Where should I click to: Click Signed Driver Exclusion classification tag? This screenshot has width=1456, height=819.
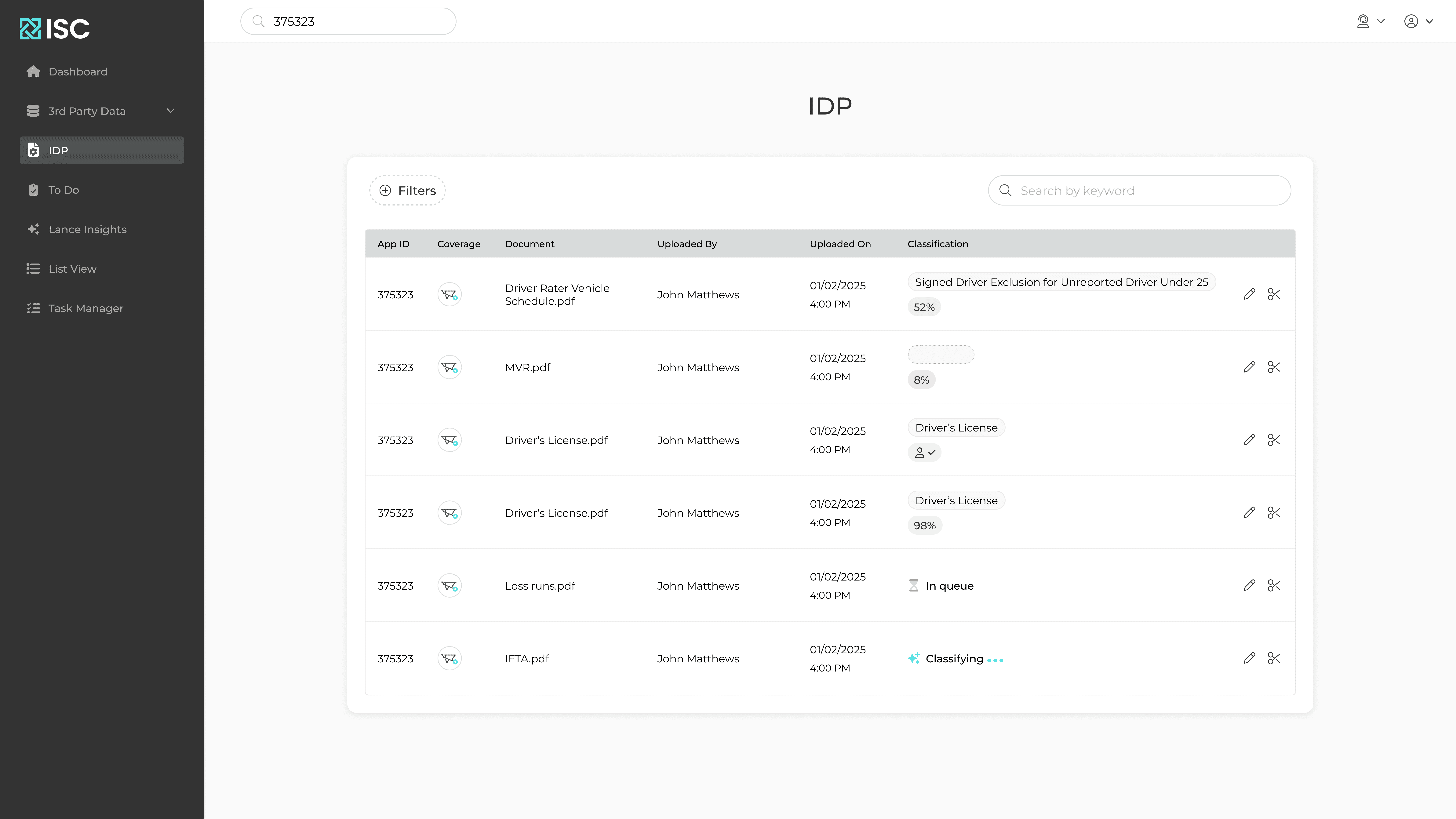point(1061,282)
